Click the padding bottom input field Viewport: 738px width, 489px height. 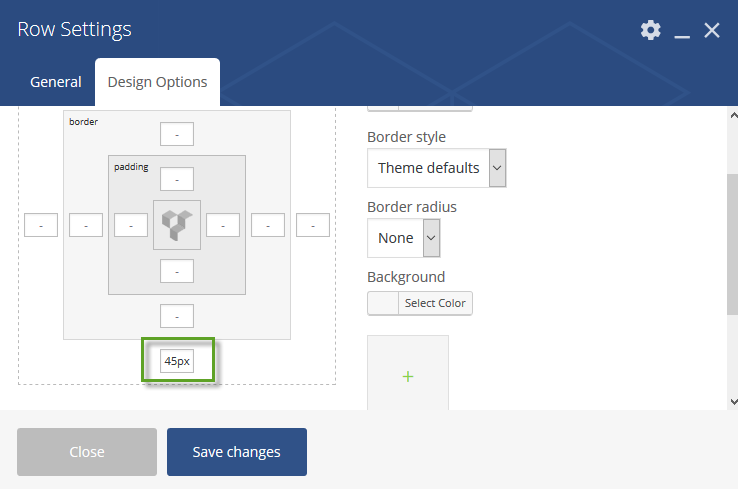pos(177,271)
